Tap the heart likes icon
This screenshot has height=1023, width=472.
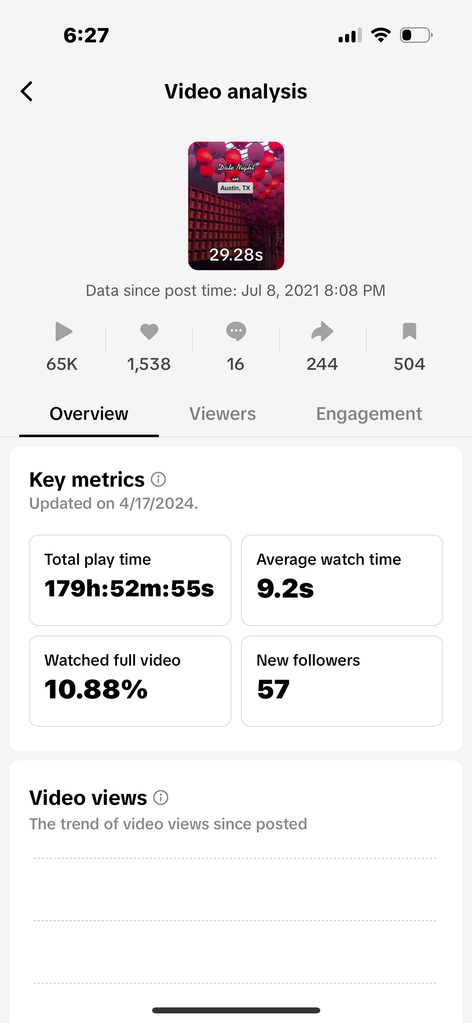tap(149, 332)
